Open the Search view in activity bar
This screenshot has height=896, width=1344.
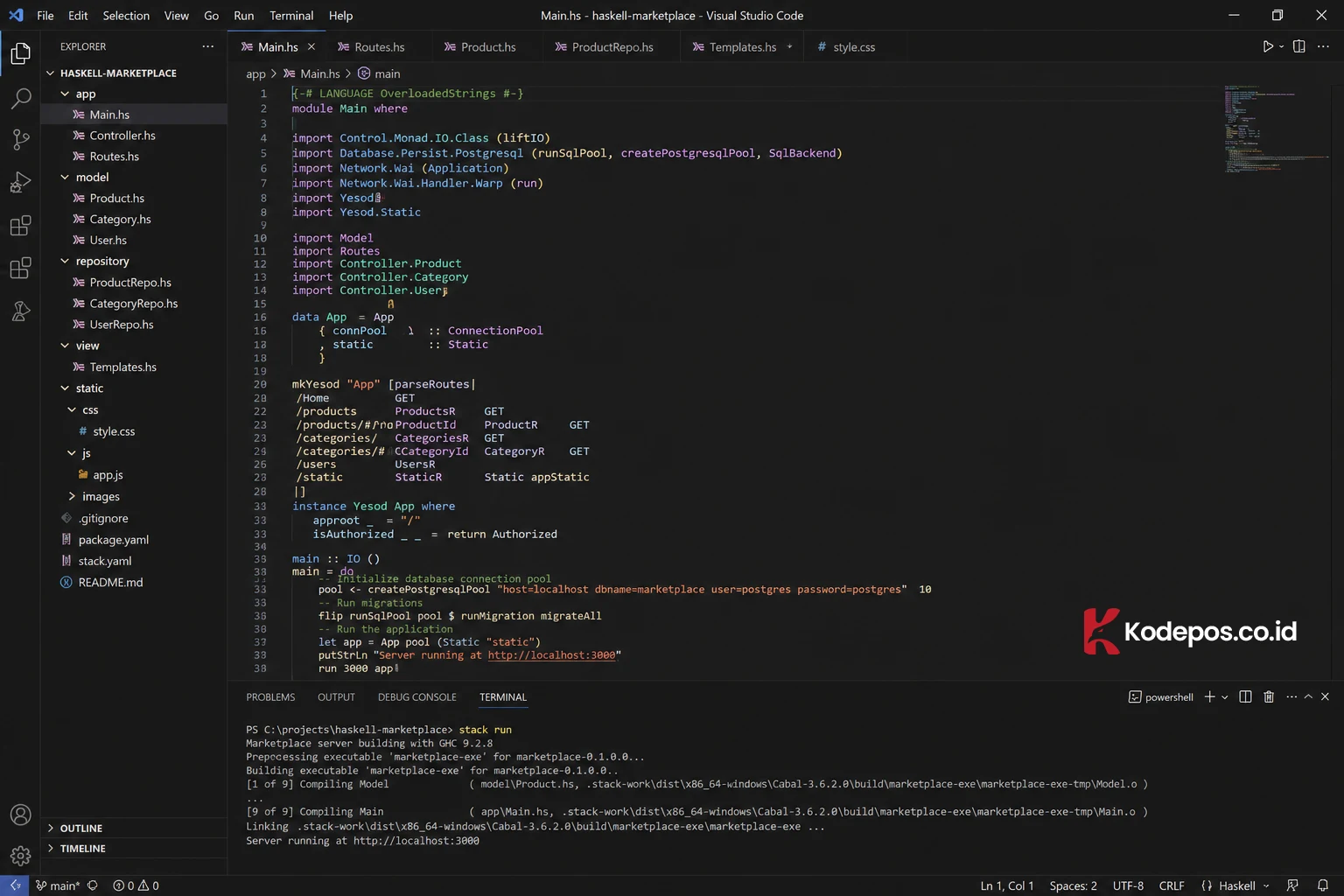pyautogui.click(x=20, y=97)
